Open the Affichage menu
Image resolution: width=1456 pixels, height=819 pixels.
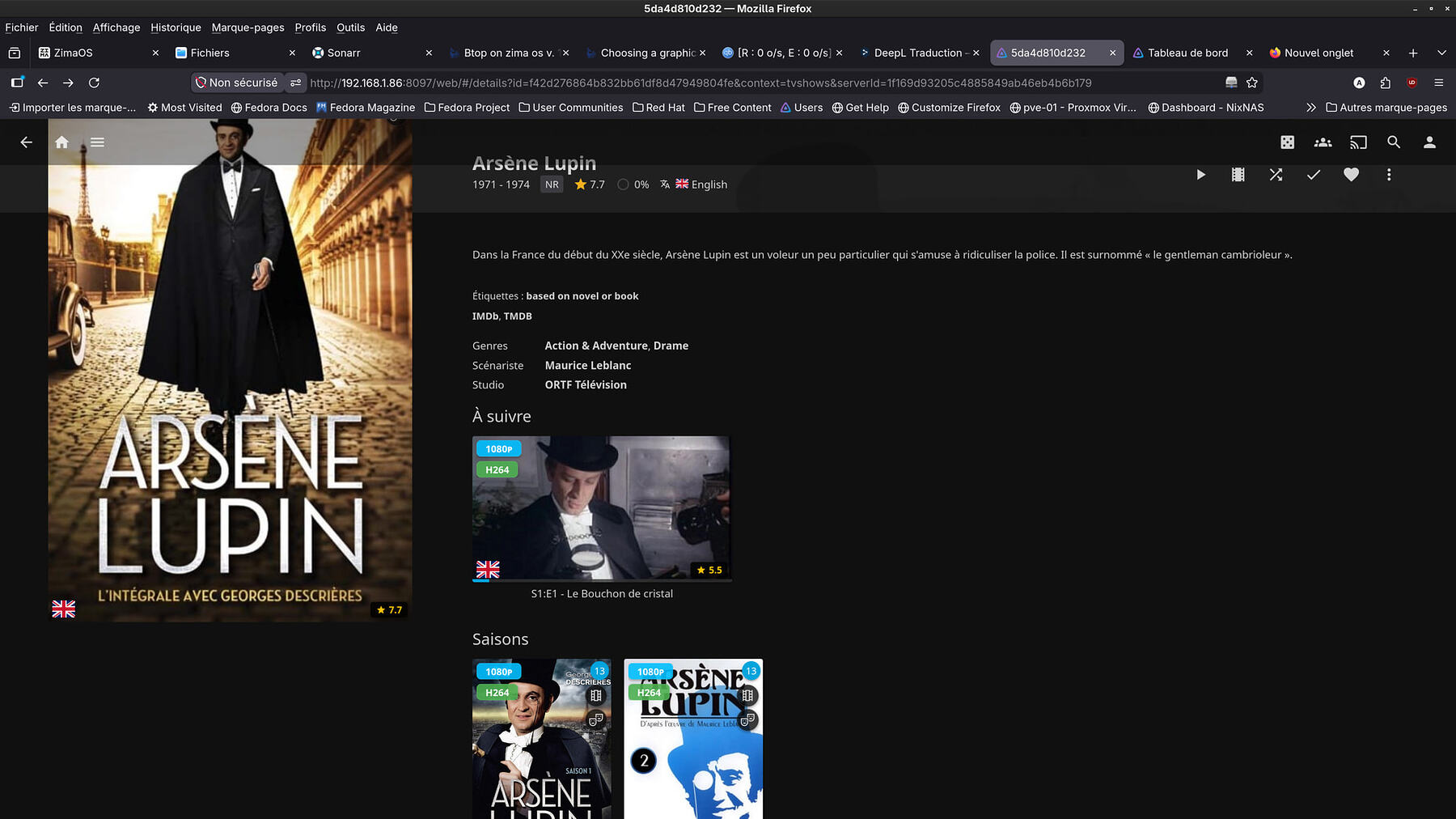116,28
